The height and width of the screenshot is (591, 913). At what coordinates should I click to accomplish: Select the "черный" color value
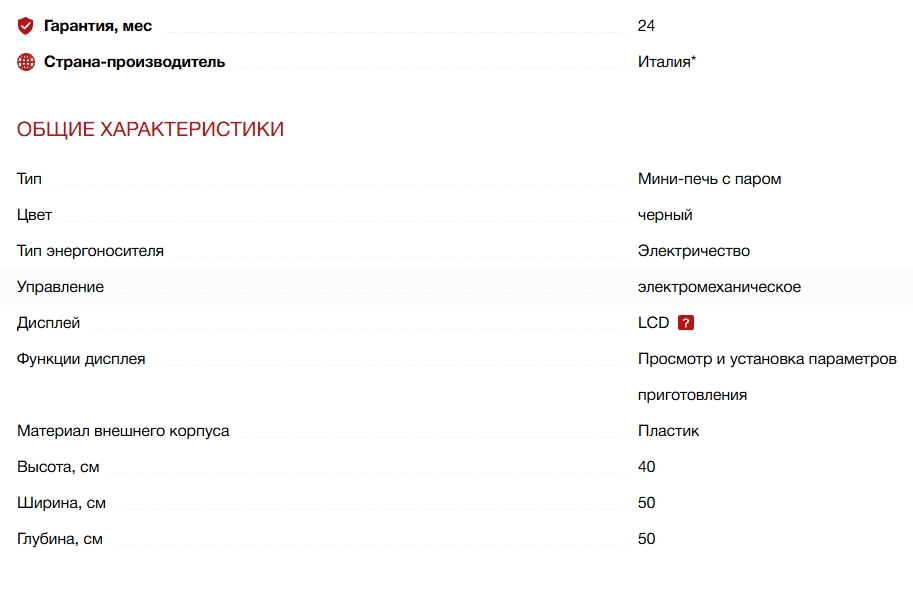point(665,215)
